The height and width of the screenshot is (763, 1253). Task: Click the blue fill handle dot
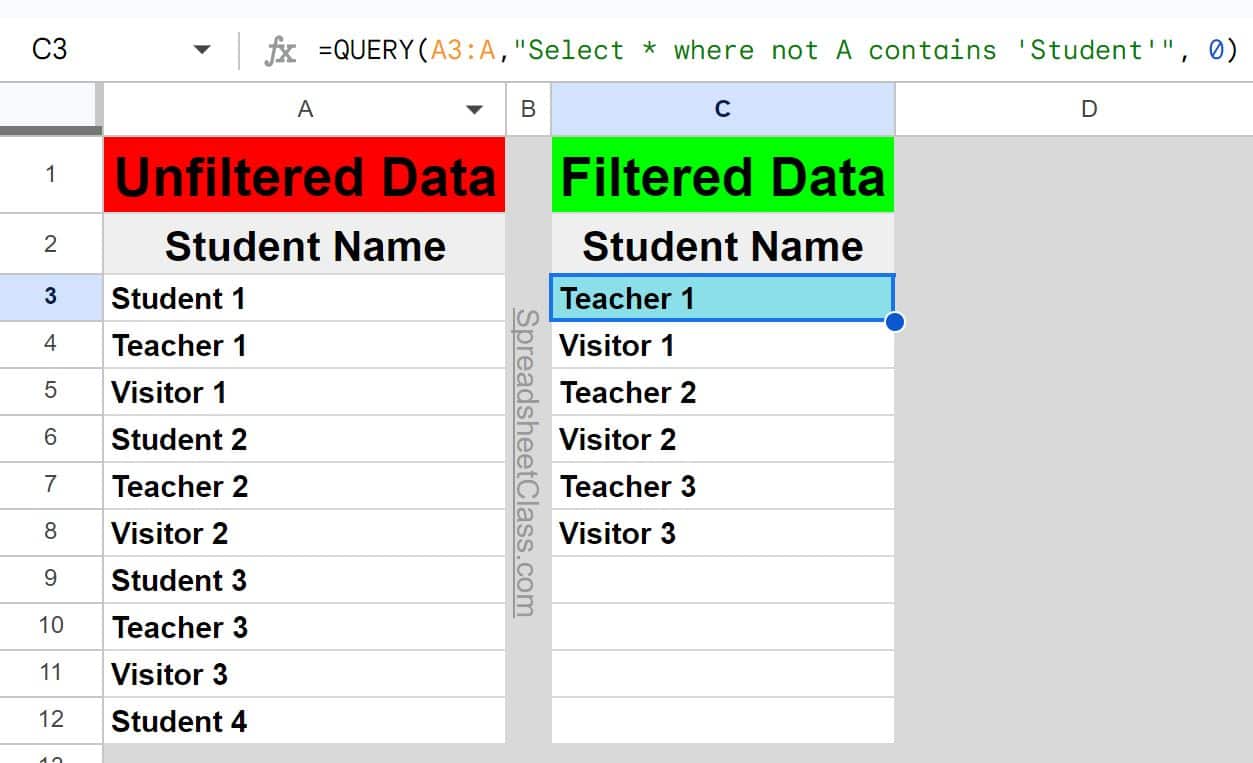(x=894, y=322)
